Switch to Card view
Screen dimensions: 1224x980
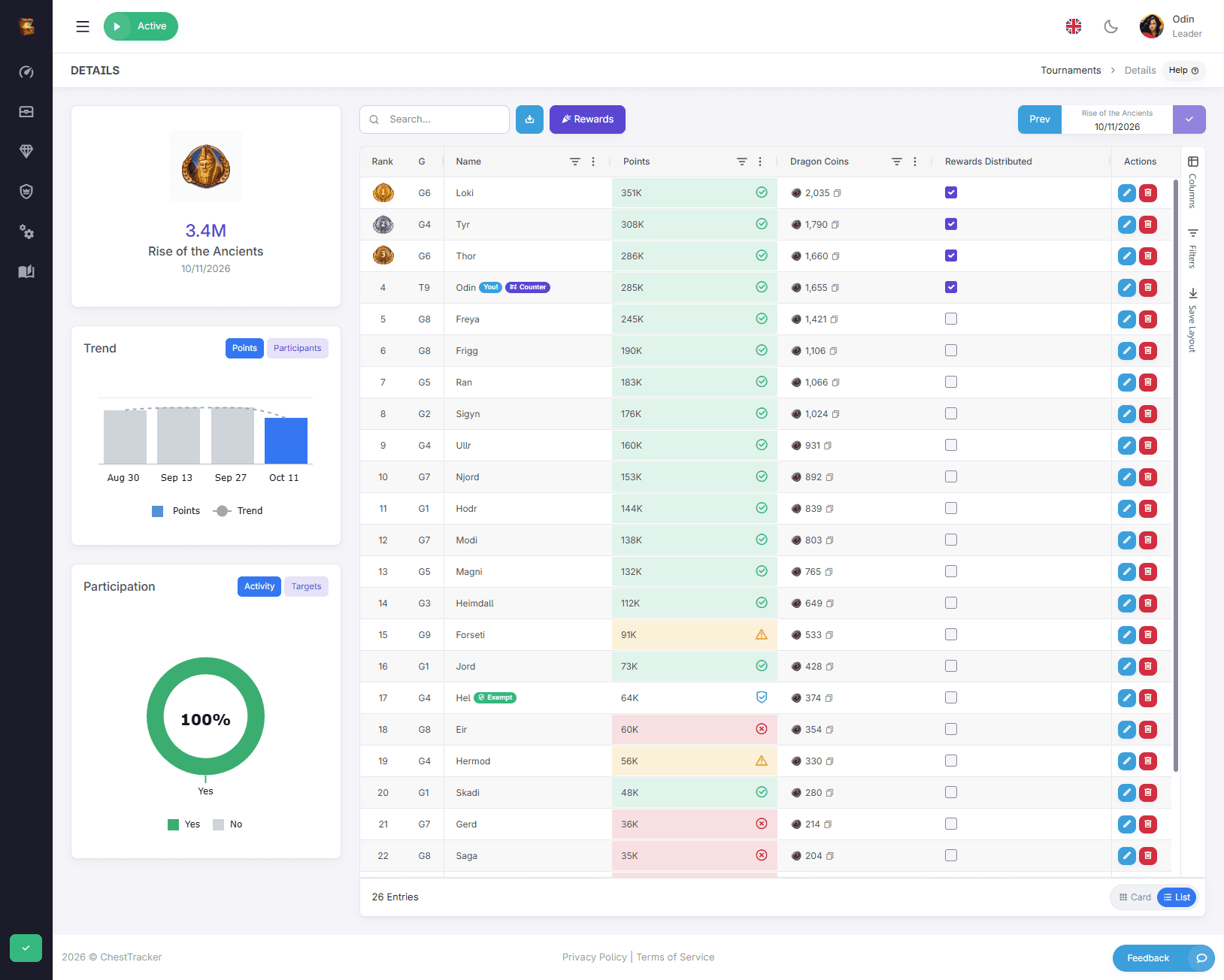pyautogui.click(x=1135, y=897)
